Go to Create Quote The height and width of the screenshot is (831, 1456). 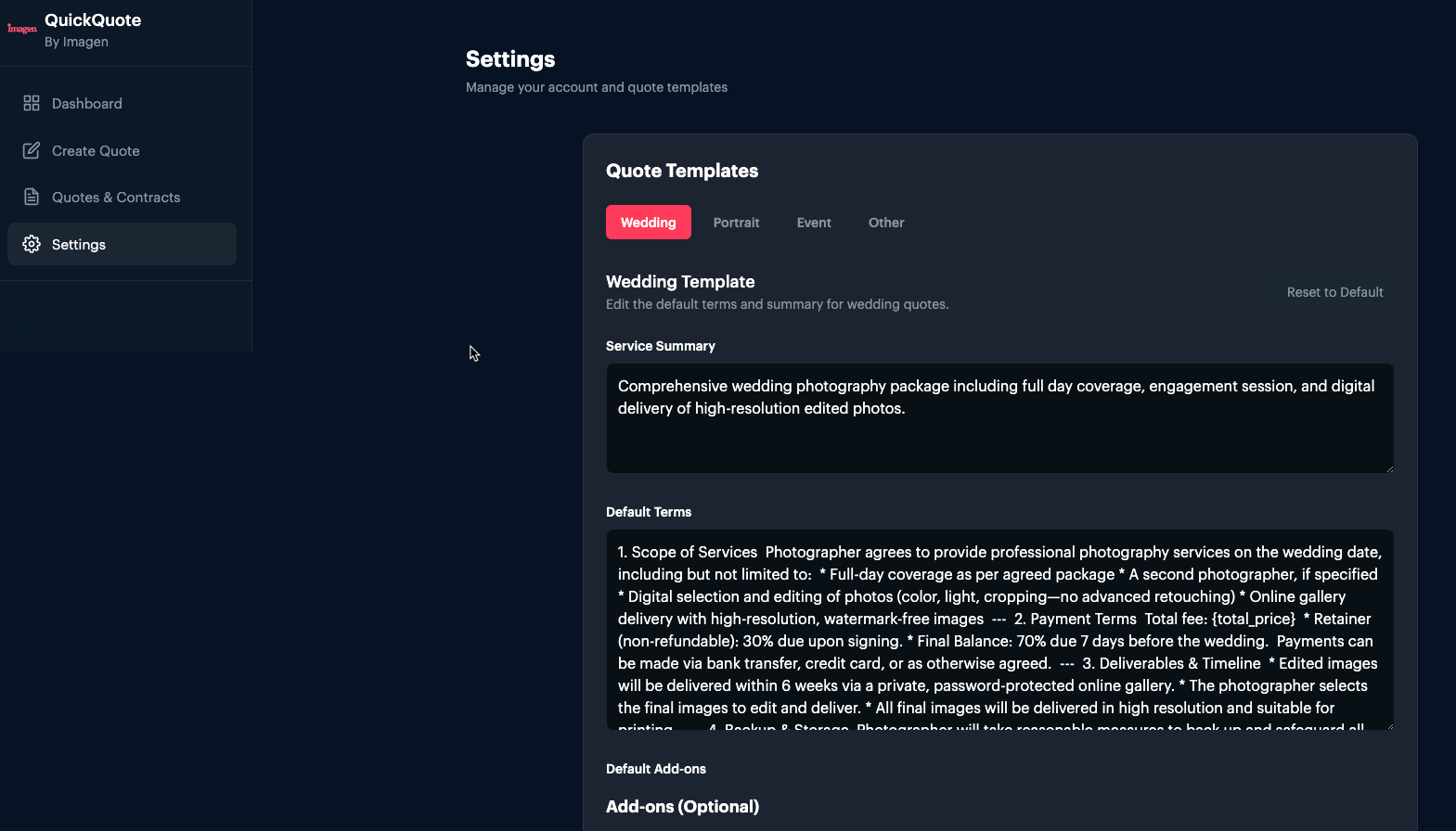point(122,150)
